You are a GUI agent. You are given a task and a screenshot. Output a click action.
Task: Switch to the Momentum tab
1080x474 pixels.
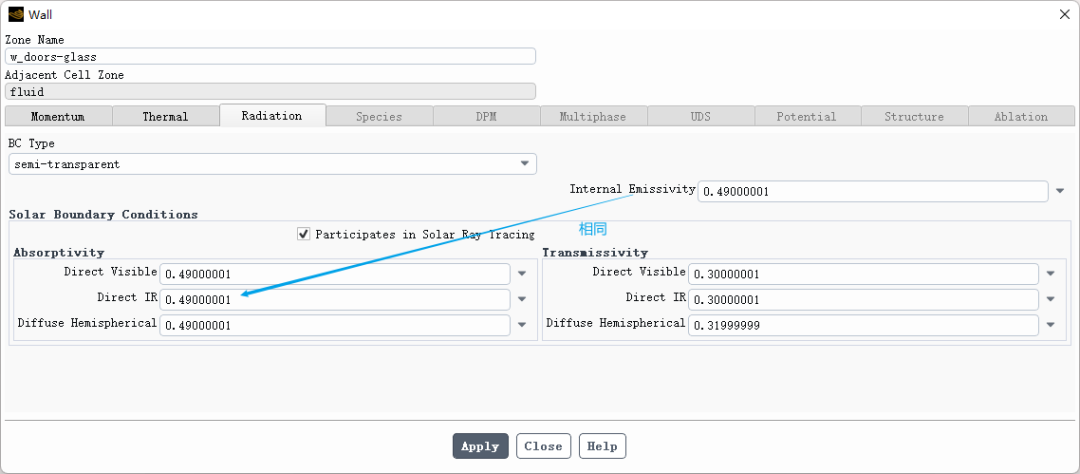coord(58,116)
